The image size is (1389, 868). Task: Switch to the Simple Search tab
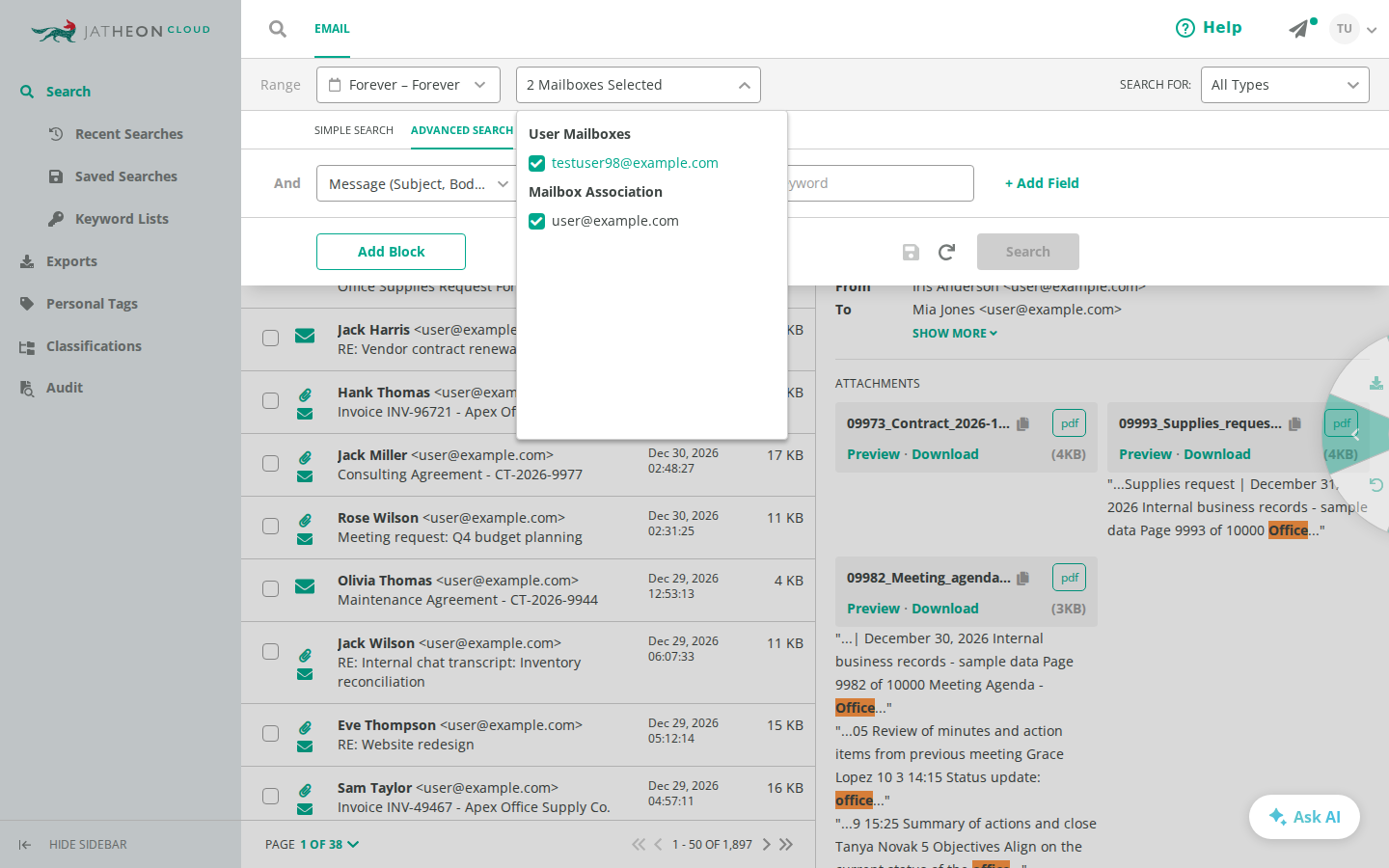click(x=354, y=130)
